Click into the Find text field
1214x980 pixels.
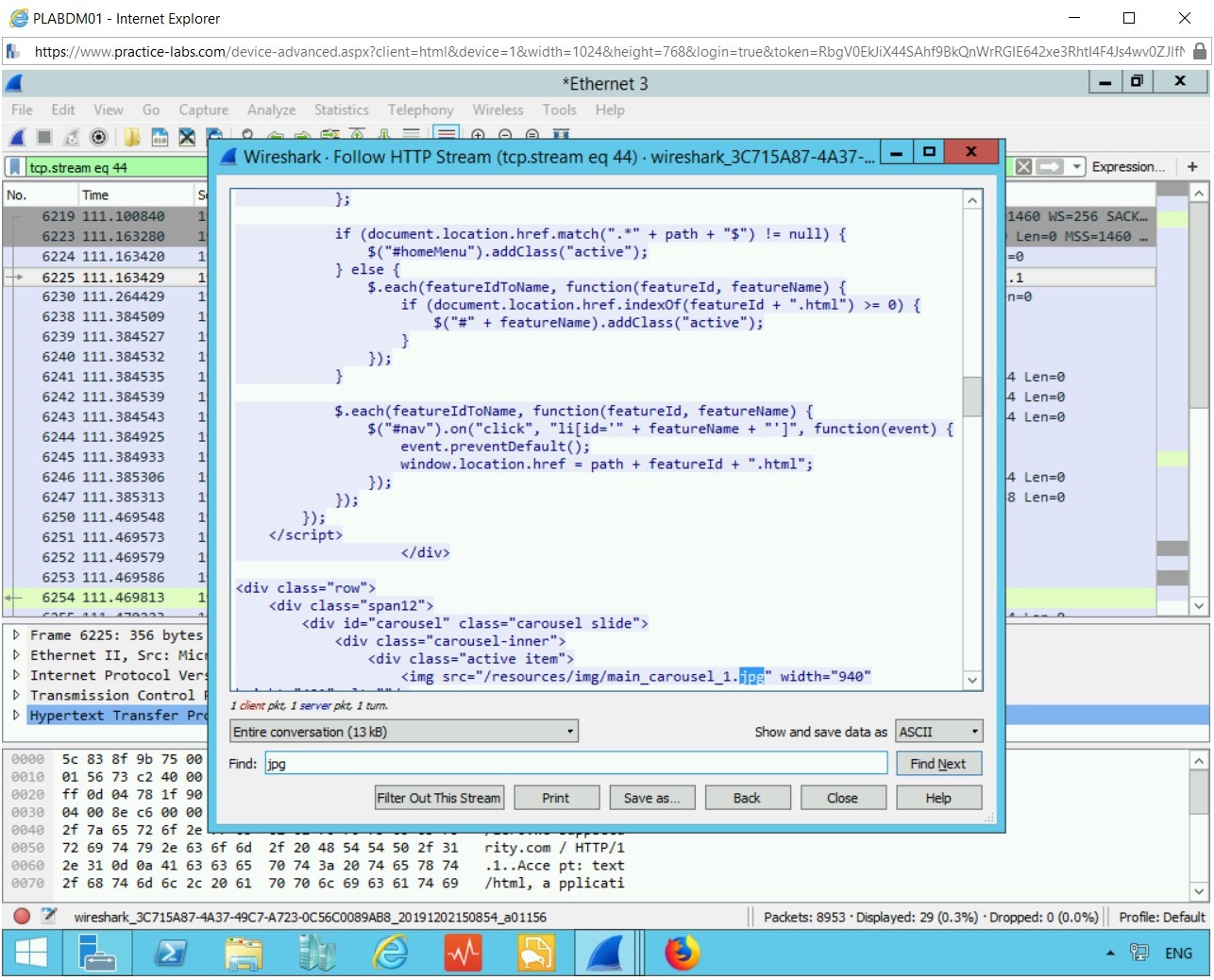(x=576, y=764)
